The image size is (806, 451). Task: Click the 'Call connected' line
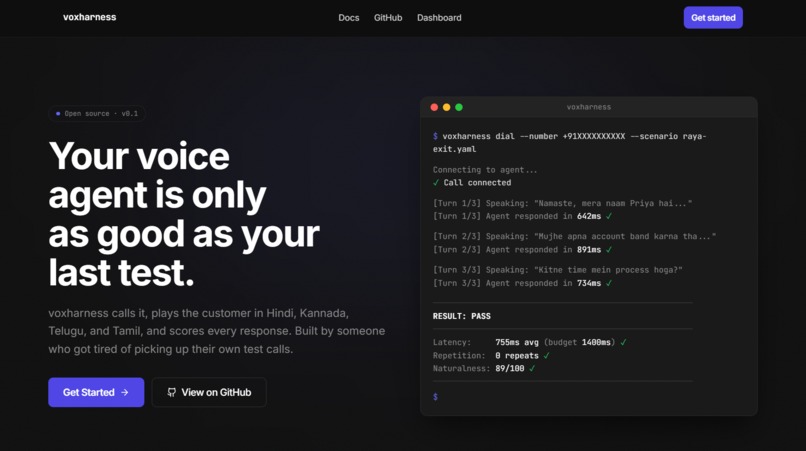click(x=472, y=183)
